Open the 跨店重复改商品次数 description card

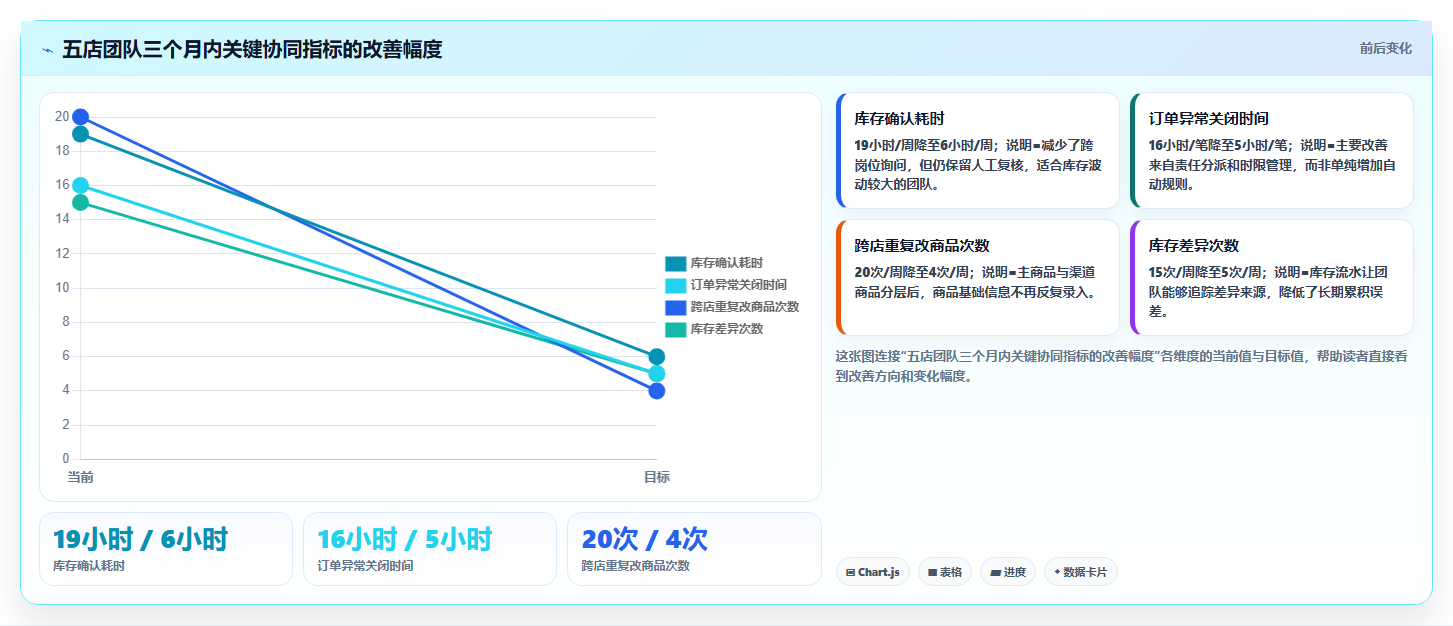coord(977,277)
